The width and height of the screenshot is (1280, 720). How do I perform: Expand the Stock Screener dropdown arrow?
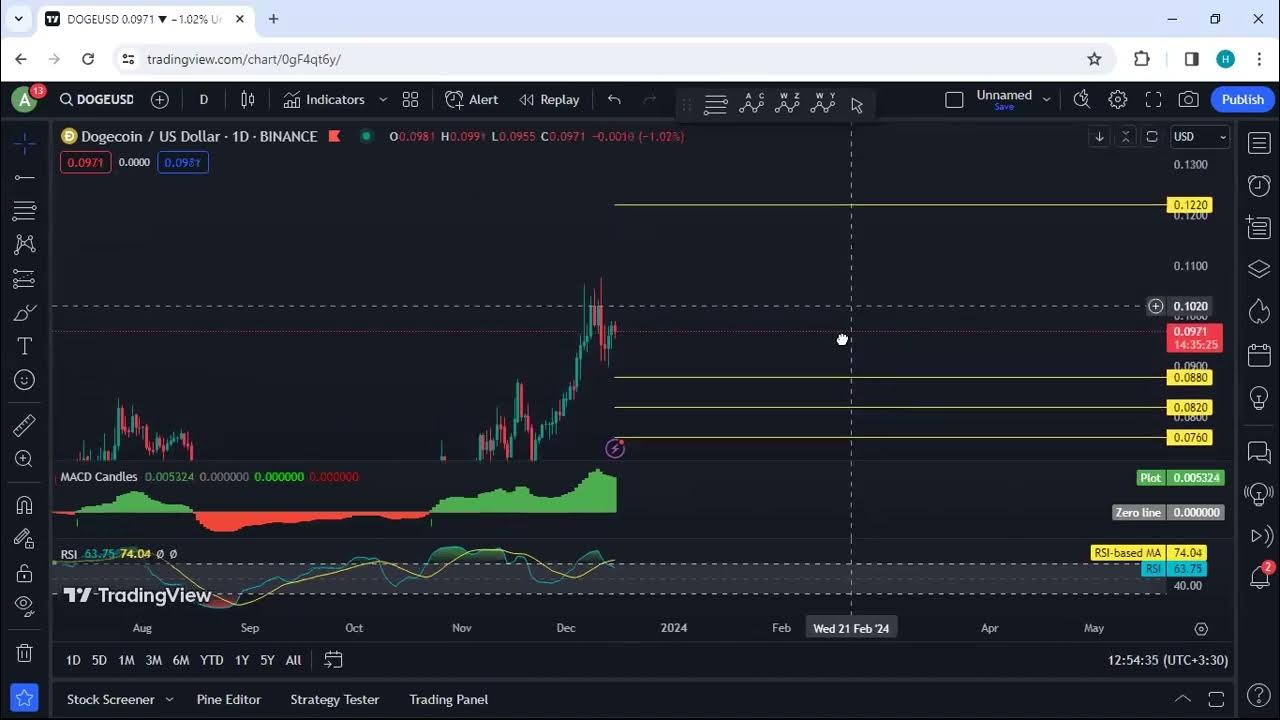coord(169,700)
